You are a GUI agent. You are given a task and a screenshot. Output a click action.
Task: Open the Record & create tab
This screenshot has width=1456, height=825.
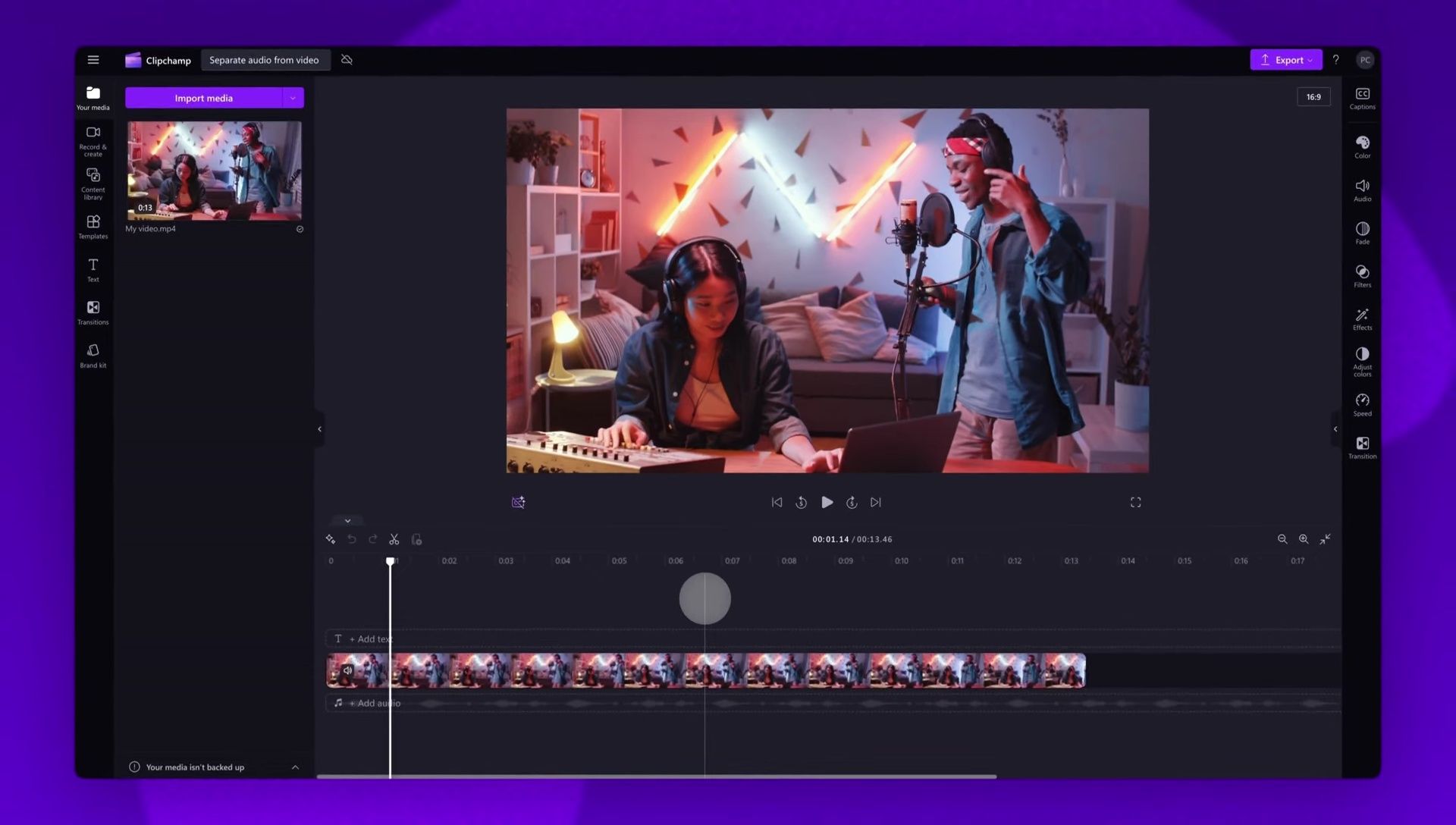tap(93, 141)
